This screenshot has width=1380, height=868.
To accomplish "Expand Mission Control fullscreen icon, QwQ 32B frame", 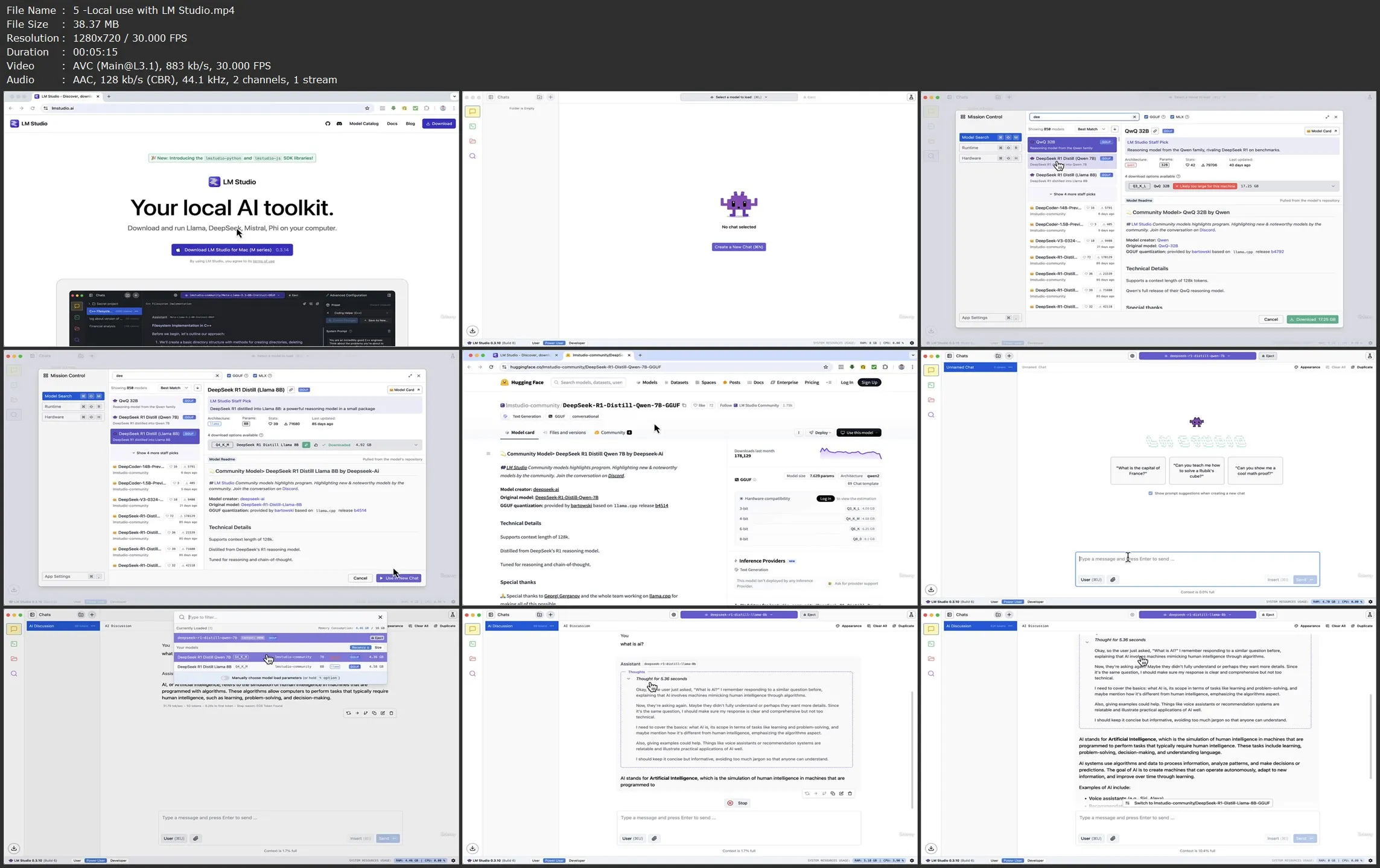I will click(x=1327, y=117).
